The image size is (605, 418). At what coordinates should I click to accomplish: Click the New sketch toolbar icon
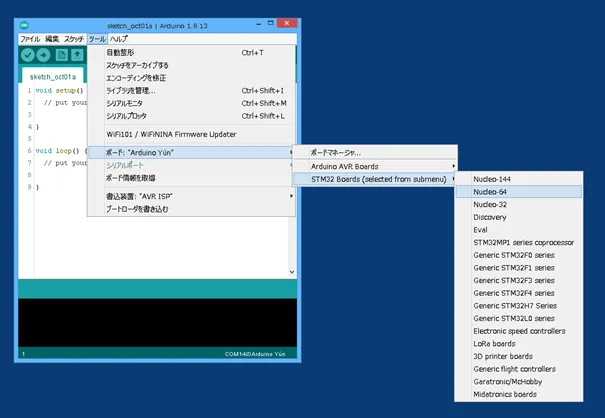(62, 55)
